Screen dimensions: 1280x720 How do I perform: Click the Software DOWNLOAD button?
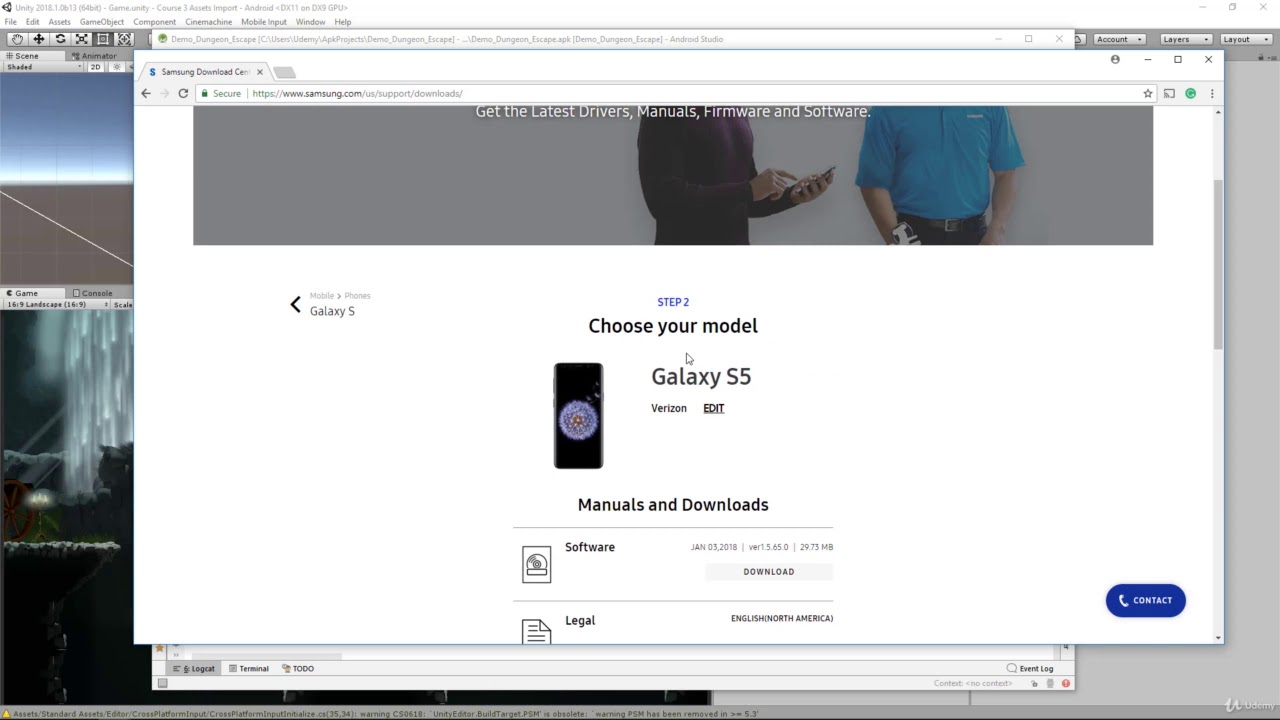point(769,572)
